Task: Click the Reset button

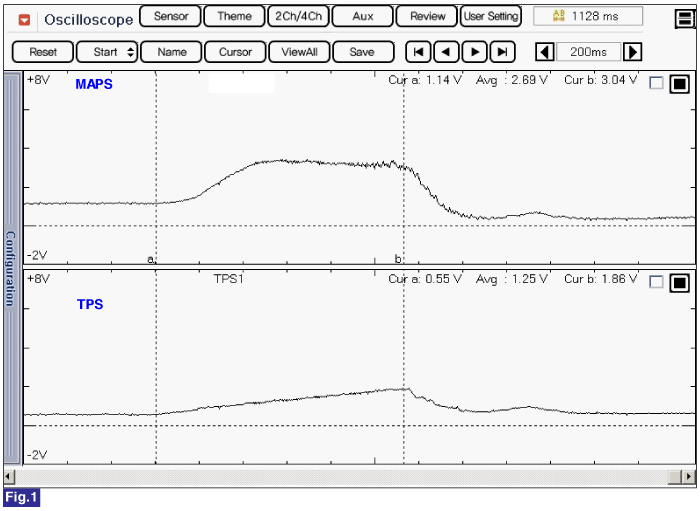Action: [x=43, y=52]
